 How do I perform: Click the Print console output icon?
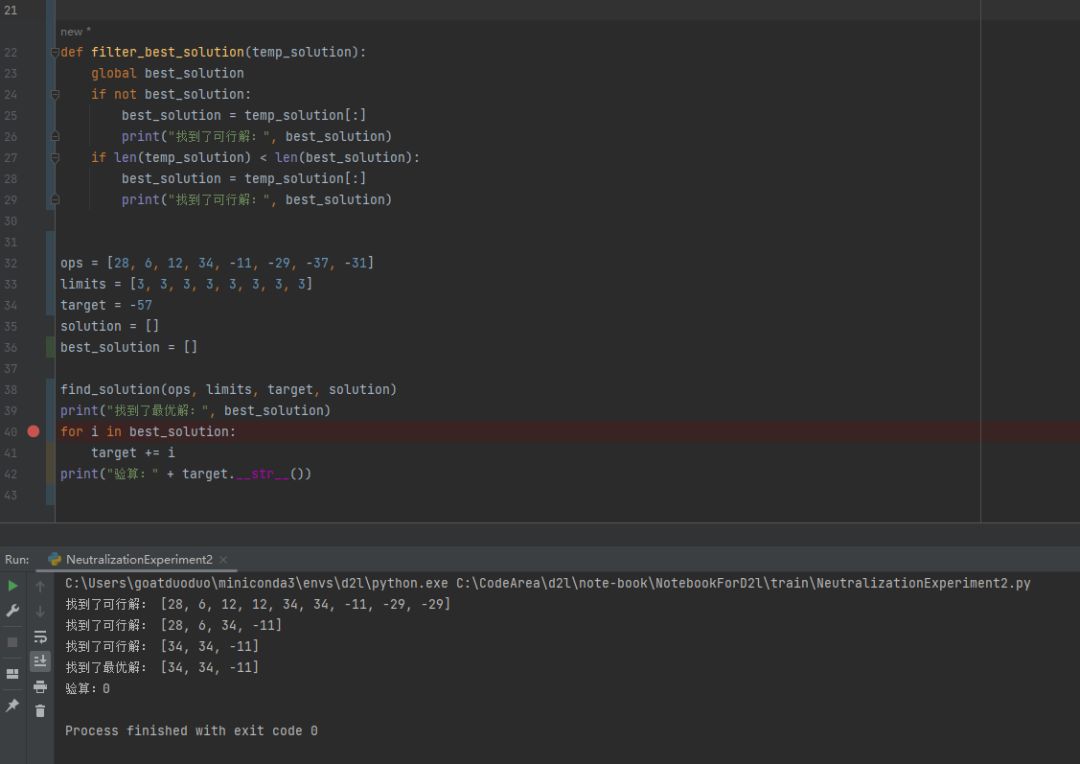[x=40, y=686]
